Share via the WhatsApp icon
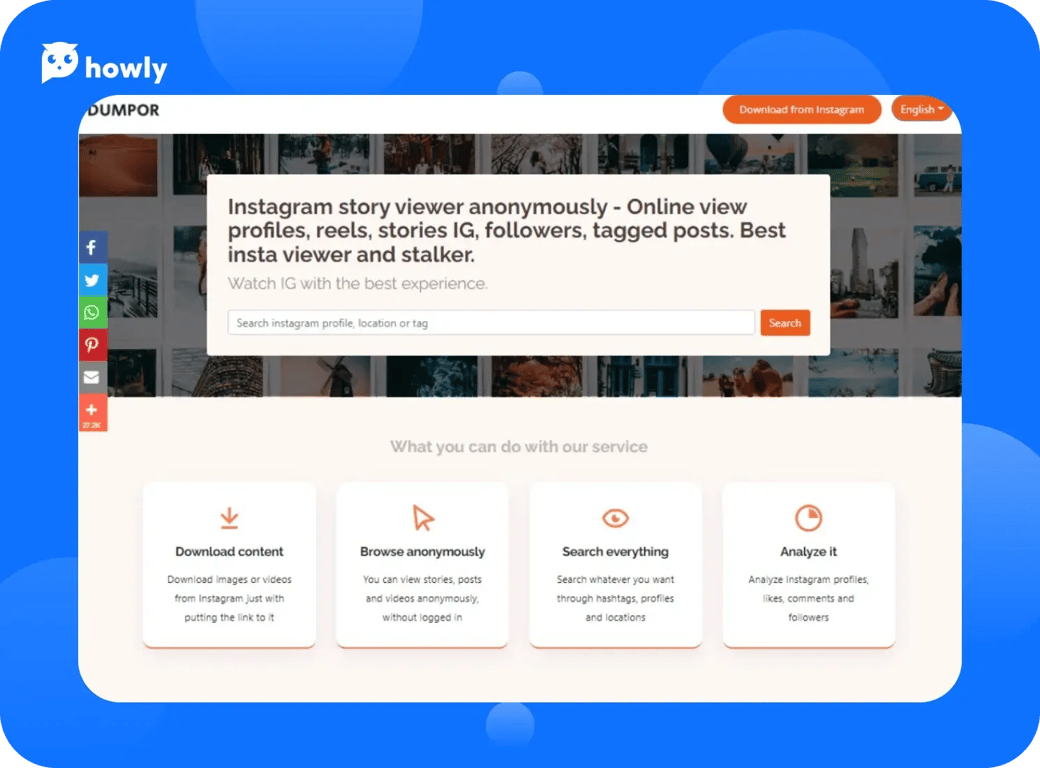This screenshot has height=768, width=1040. pyautogui.click(x=92, y=313)
